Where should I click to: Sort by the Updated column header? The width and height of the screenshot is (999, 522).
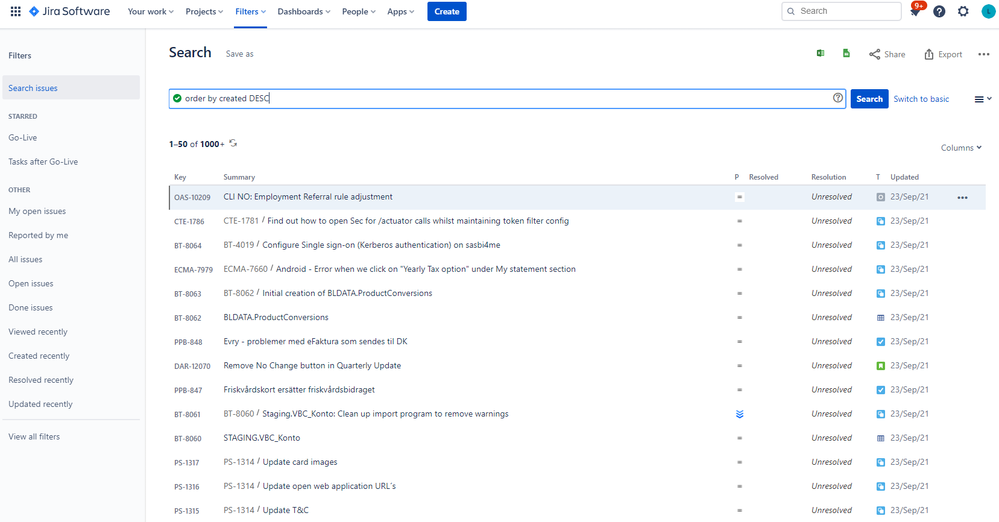point(904,177)
